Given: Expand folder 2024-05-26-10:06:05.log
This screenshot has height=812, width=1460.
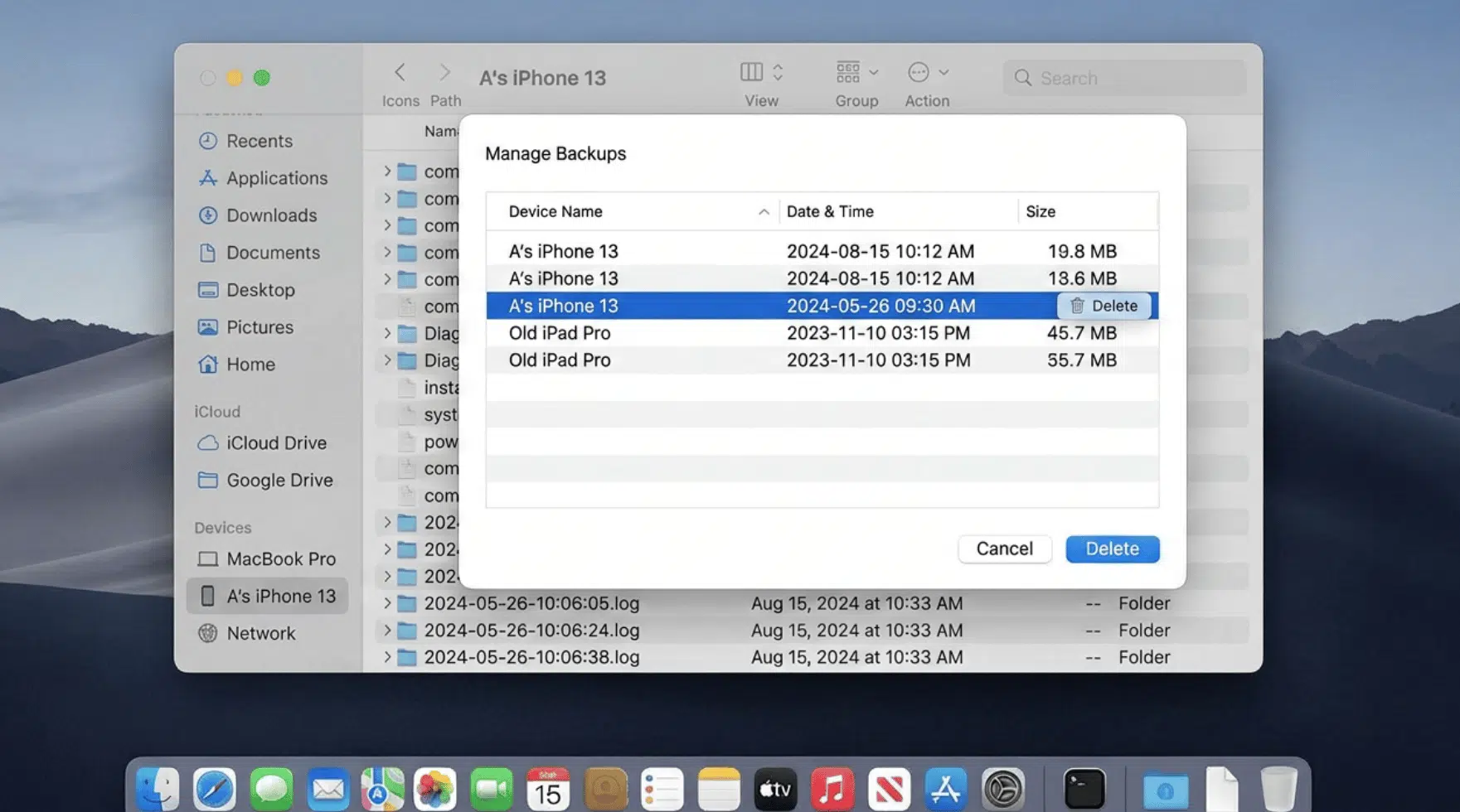Looking at the screenshot, I should tap(386, 603).
